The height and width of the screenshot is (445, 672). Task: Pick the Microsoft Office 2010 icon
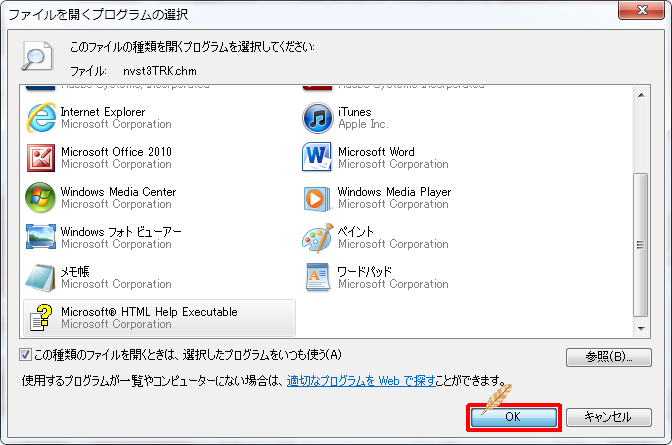[x=41, y=158]
